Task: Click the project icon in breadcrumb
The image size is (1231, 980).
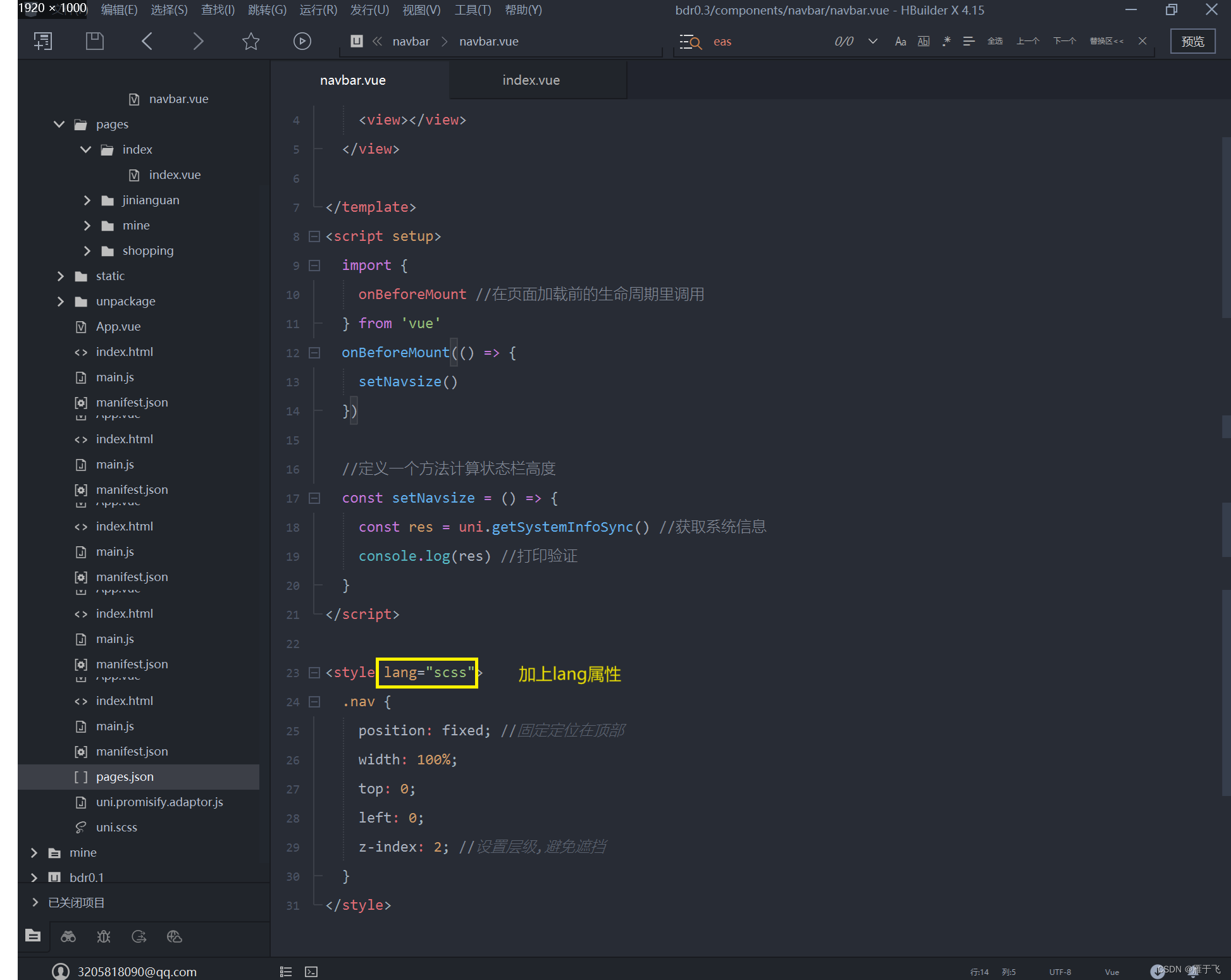Action: 357,41
